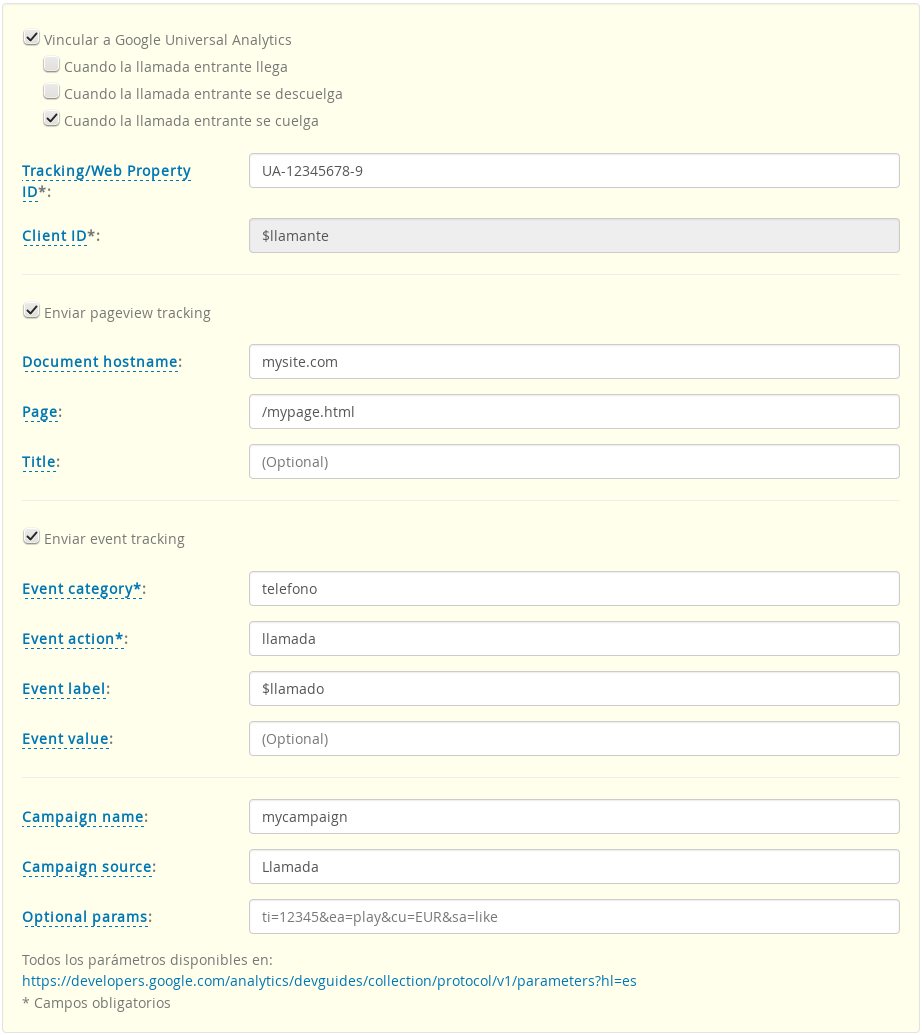Click the Client ID help label
The width and height of the screenshot is (922, 1035).
click(54, 236)
